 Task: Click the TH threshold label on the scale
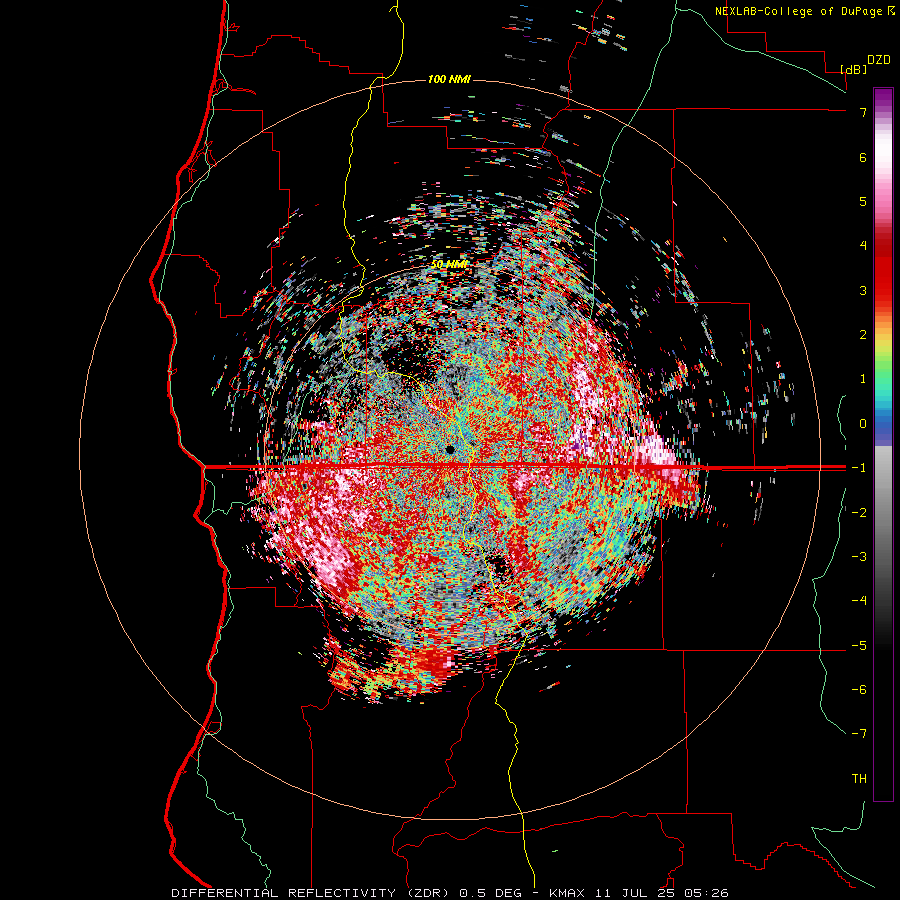[x=859, y=778]
